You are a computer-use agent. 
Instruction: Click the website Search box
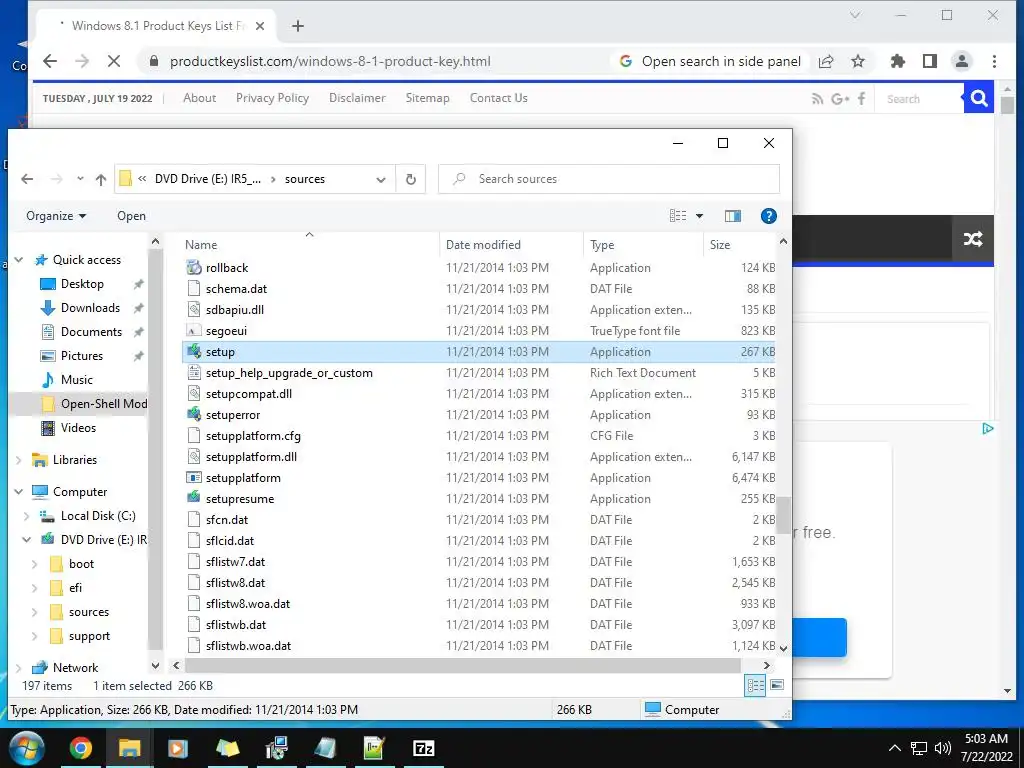tap(918, 99)
